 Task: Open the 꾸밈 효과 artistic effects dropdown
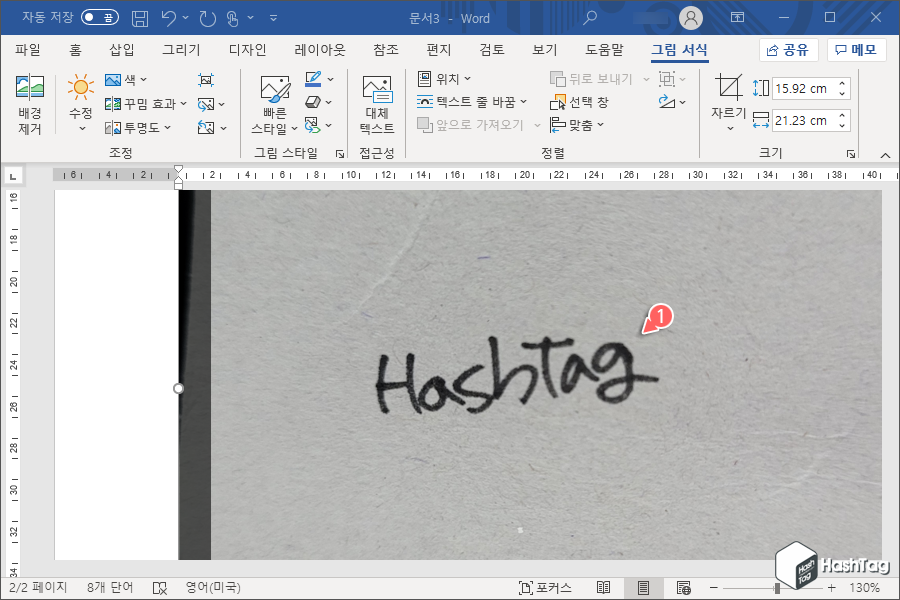tap(145, 104)
